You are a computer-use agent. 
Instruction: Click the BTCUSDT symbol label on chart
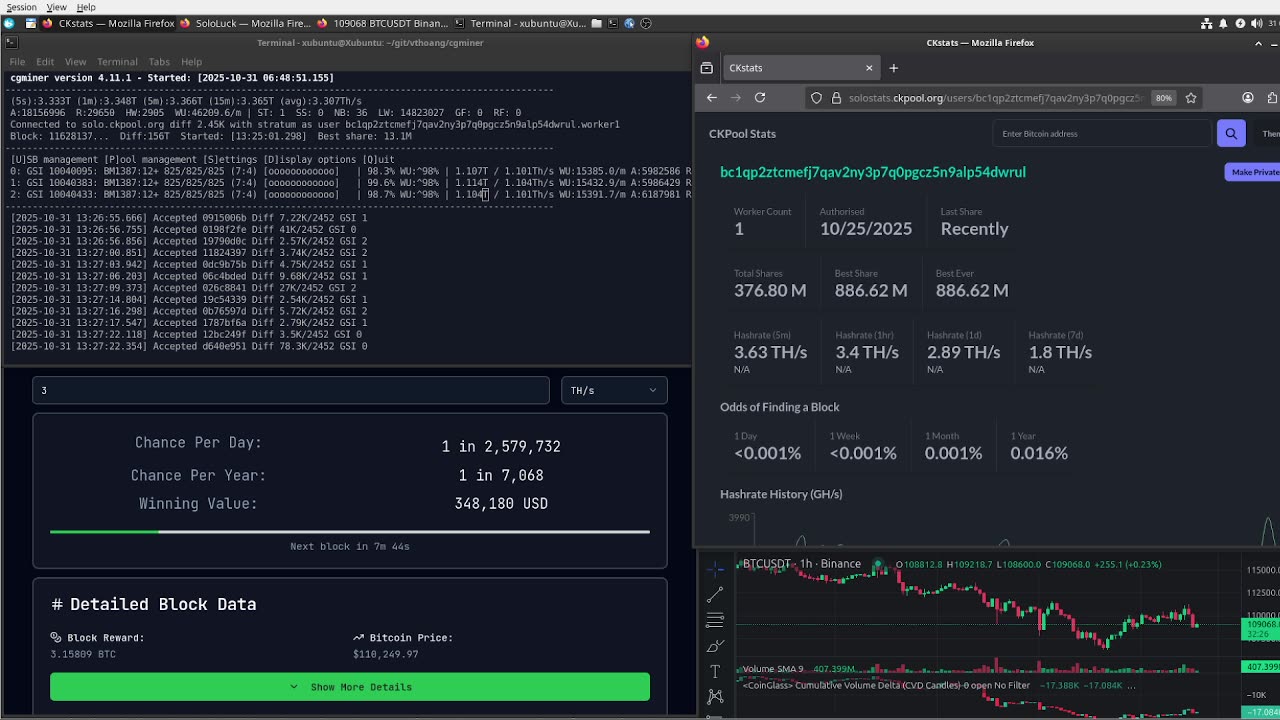coord(767,564)
